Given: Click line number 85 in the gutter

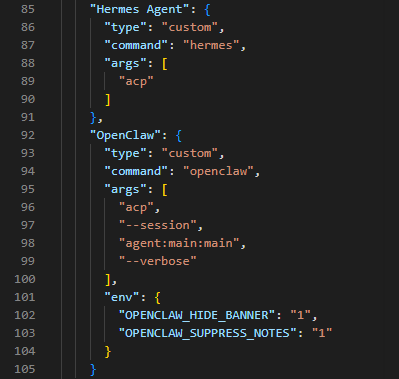Looking at the screenshot, I should click(x=28, y=9).
